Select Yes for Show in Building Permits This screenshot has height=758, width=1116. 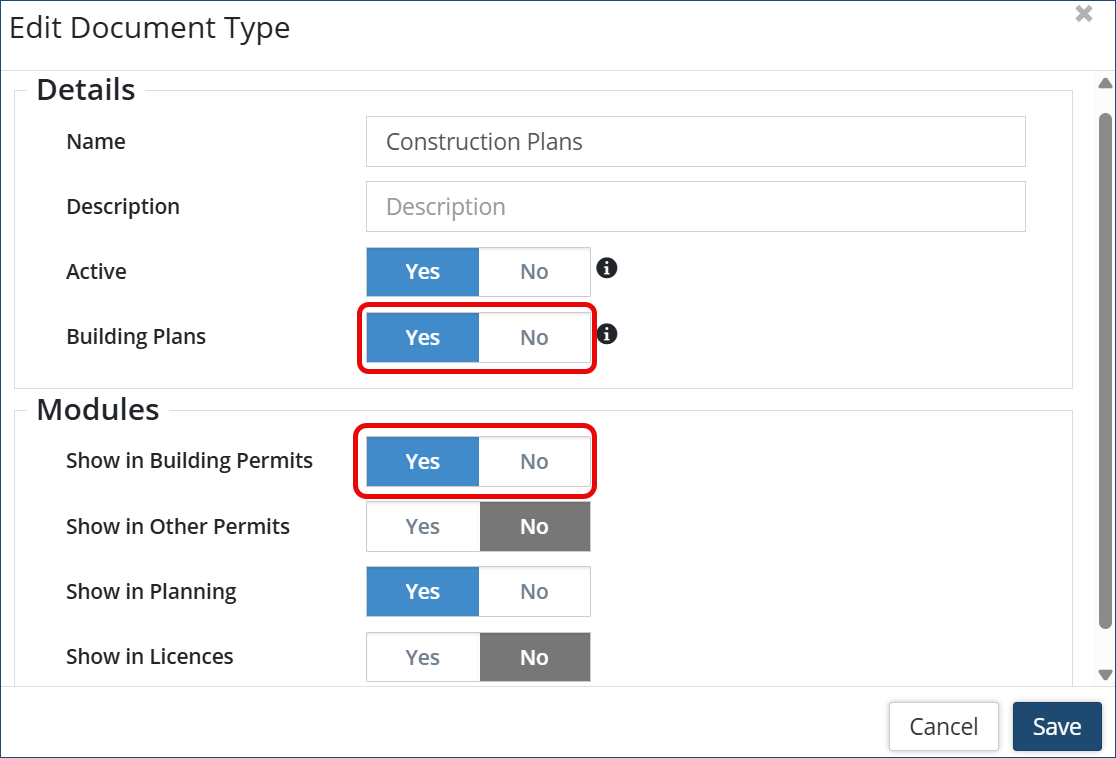click(423, 462)
